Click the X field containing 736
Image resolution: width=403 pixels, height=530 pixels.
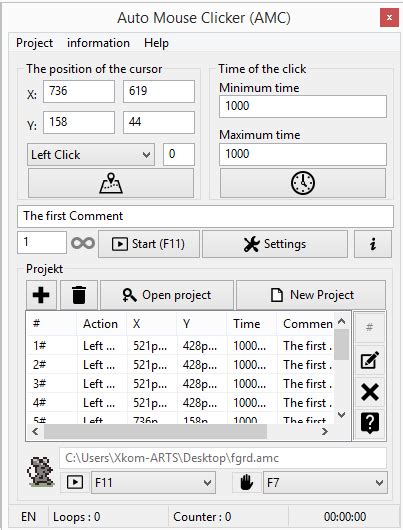click(x=79, y=91)
